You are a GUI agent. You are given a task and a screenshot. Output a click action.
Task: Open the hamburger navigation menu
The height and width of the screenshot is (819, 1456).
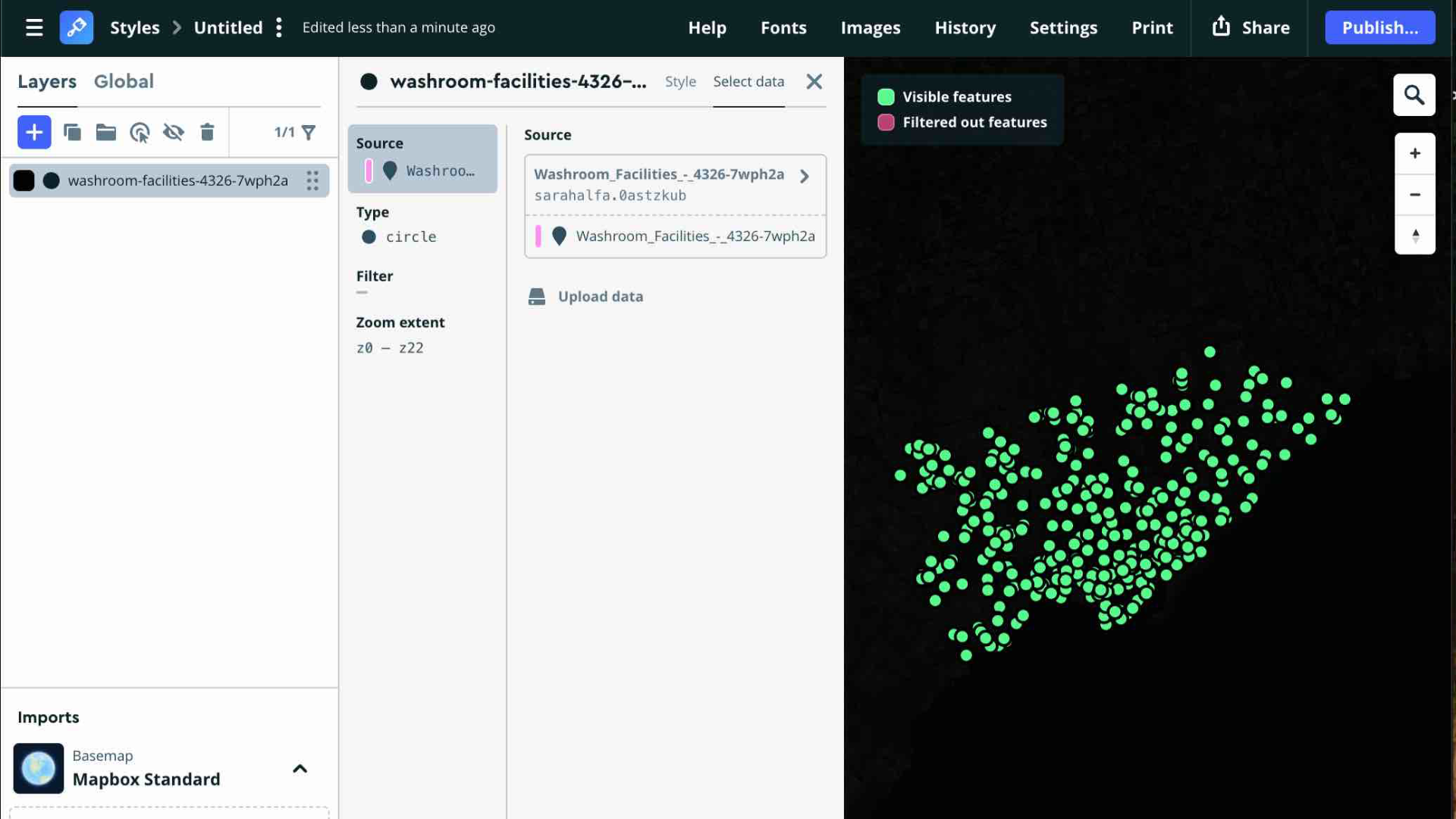tap(34, 27)
